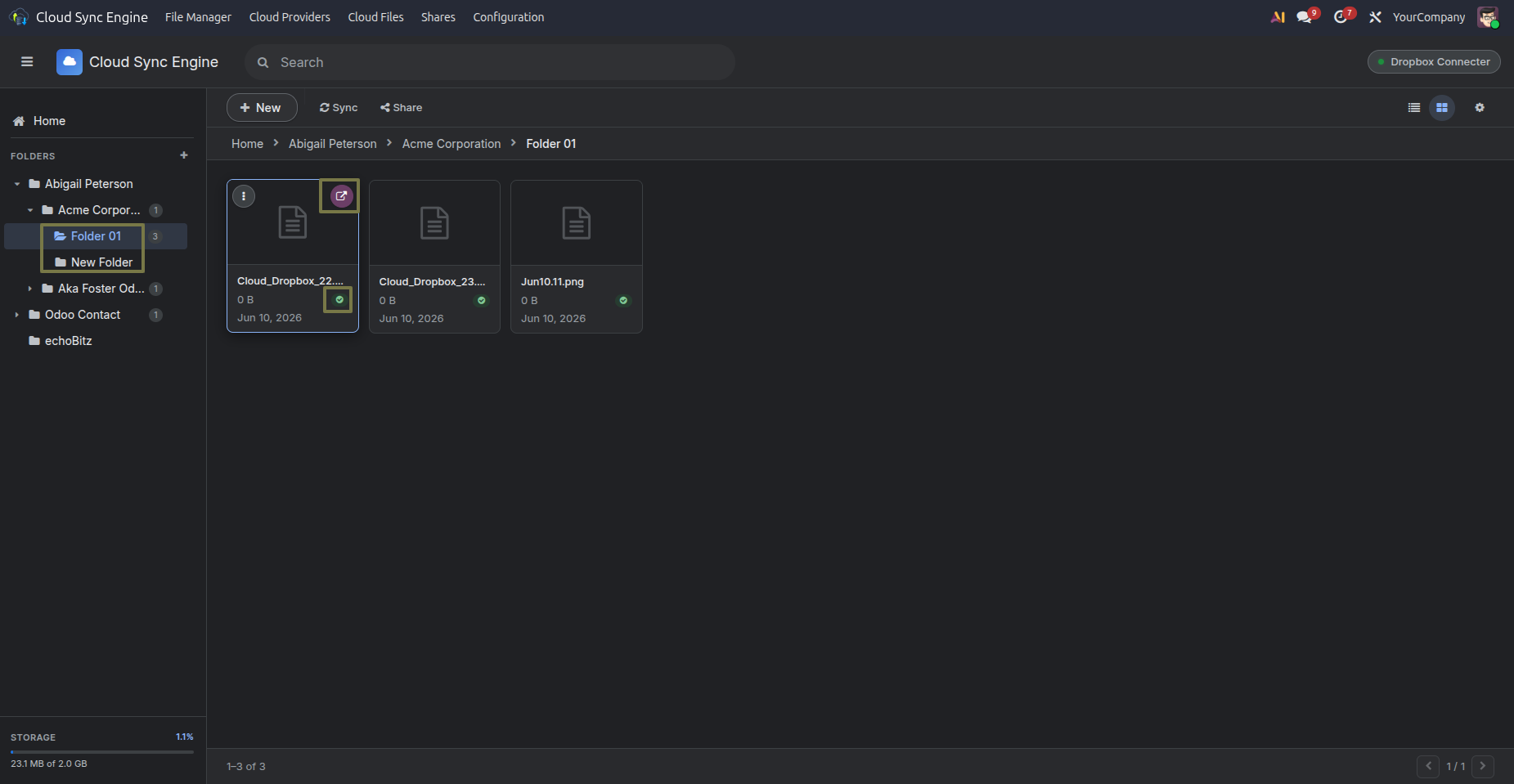Open the Configuration menu

click(509, 17)
